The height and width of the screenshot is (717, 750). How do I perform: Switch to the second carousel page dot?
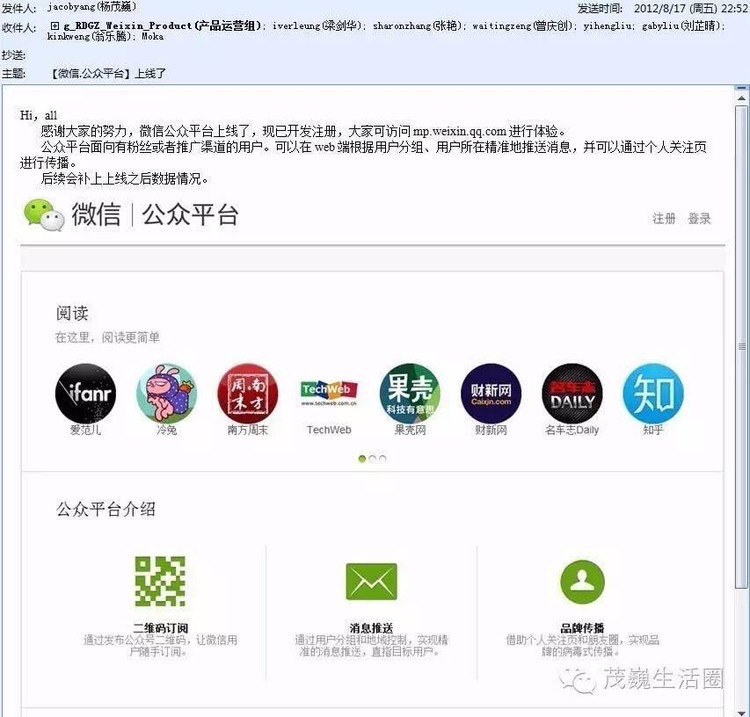pos(373,459)
